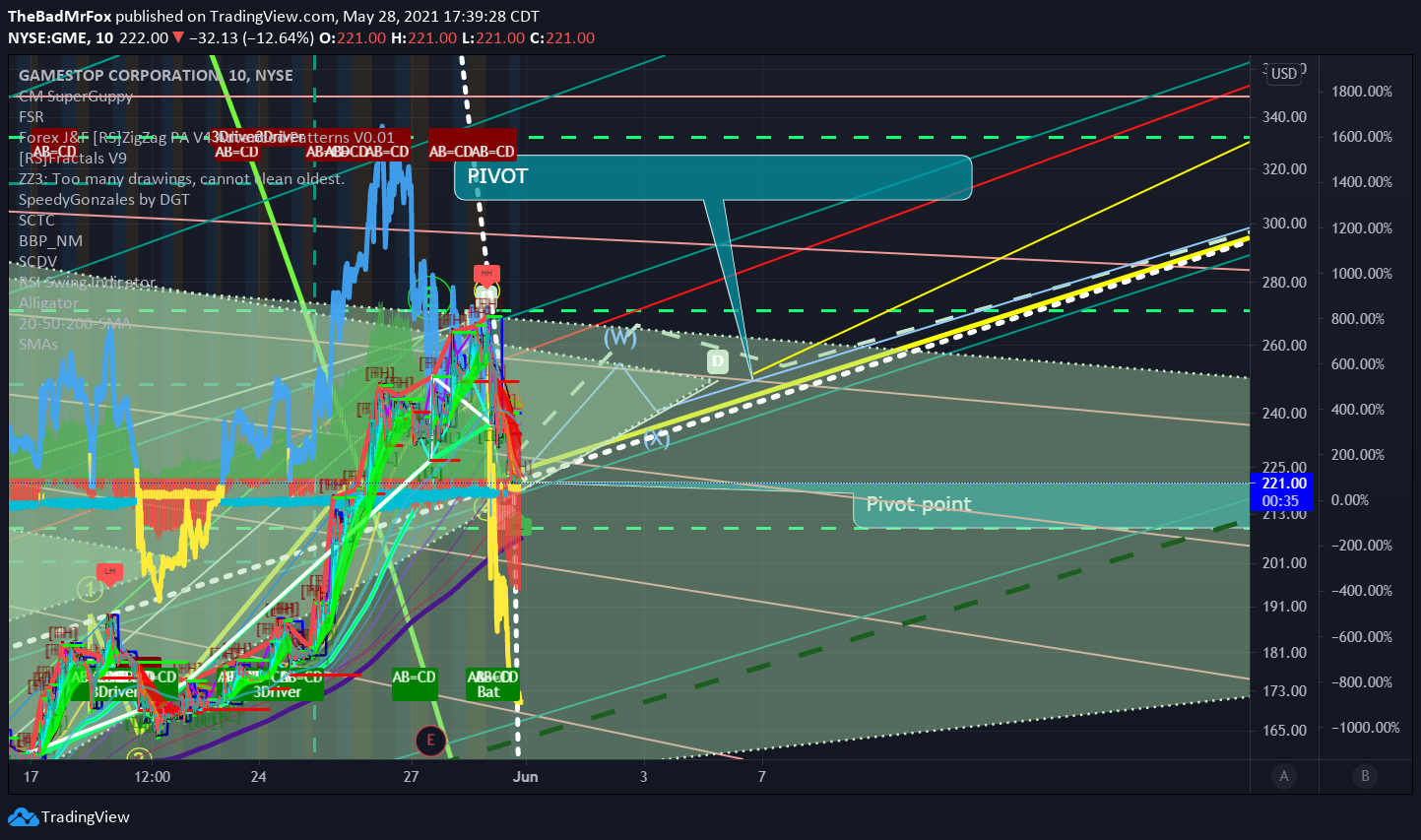Image resolution: width=1421 pixels, height=840 pixels.
Task: Click the red HH marker near the top
Action: [x=486, y=275]
